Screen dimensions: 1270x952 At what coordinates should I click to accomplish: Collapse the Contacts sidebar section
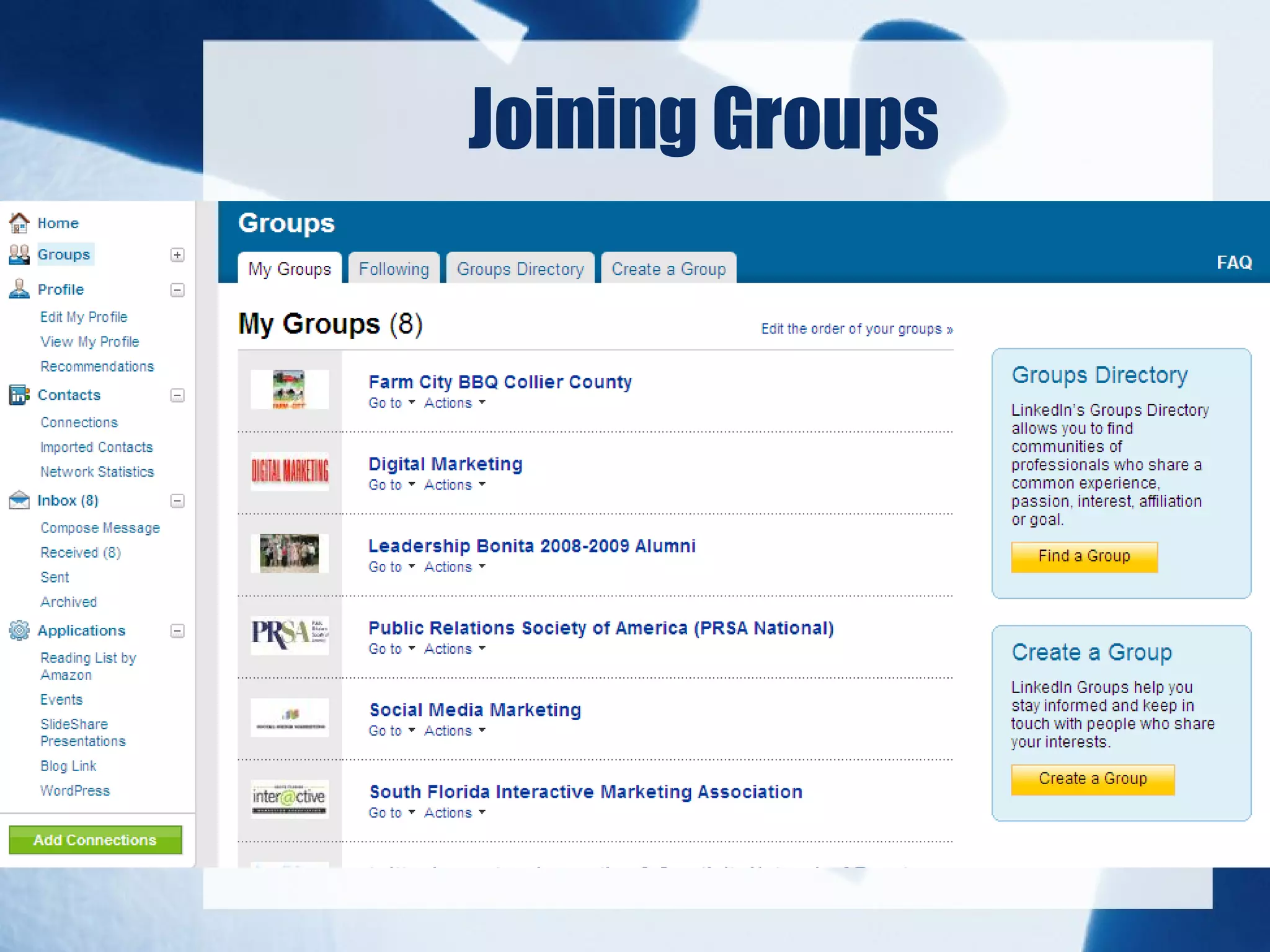click(x=177, y=395)
